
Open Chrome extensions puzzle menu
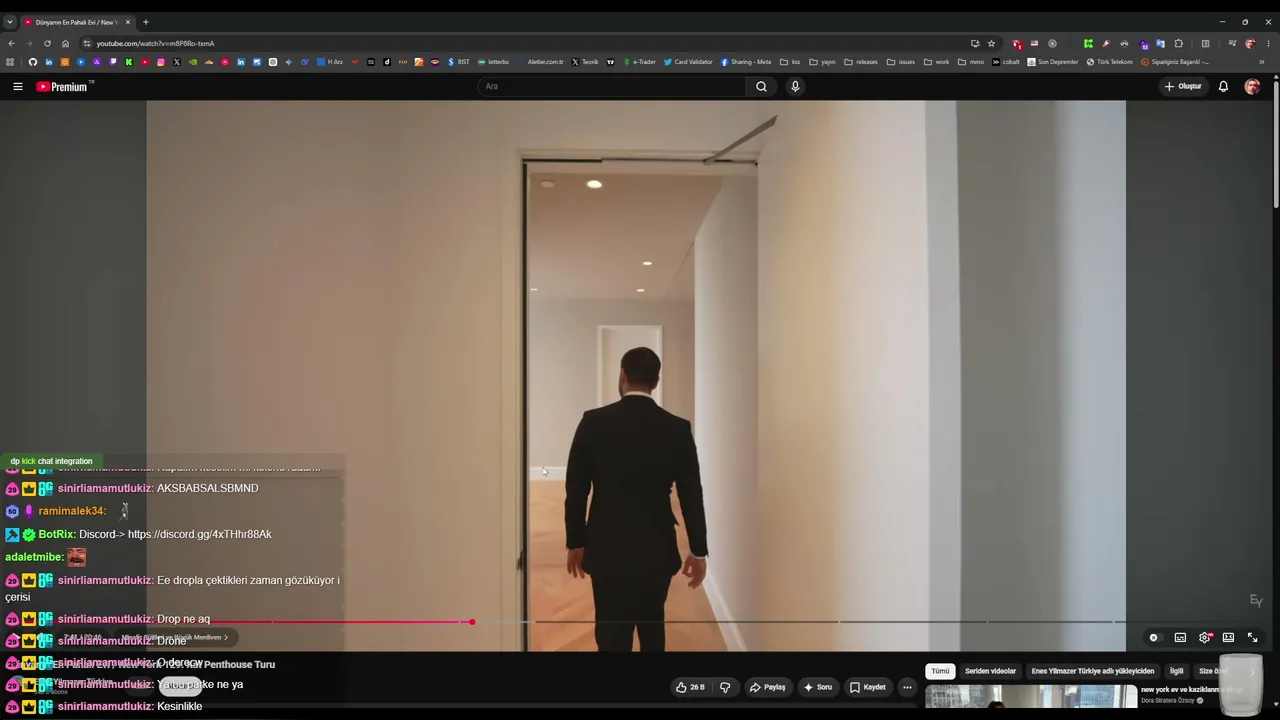pos(1178,44)
